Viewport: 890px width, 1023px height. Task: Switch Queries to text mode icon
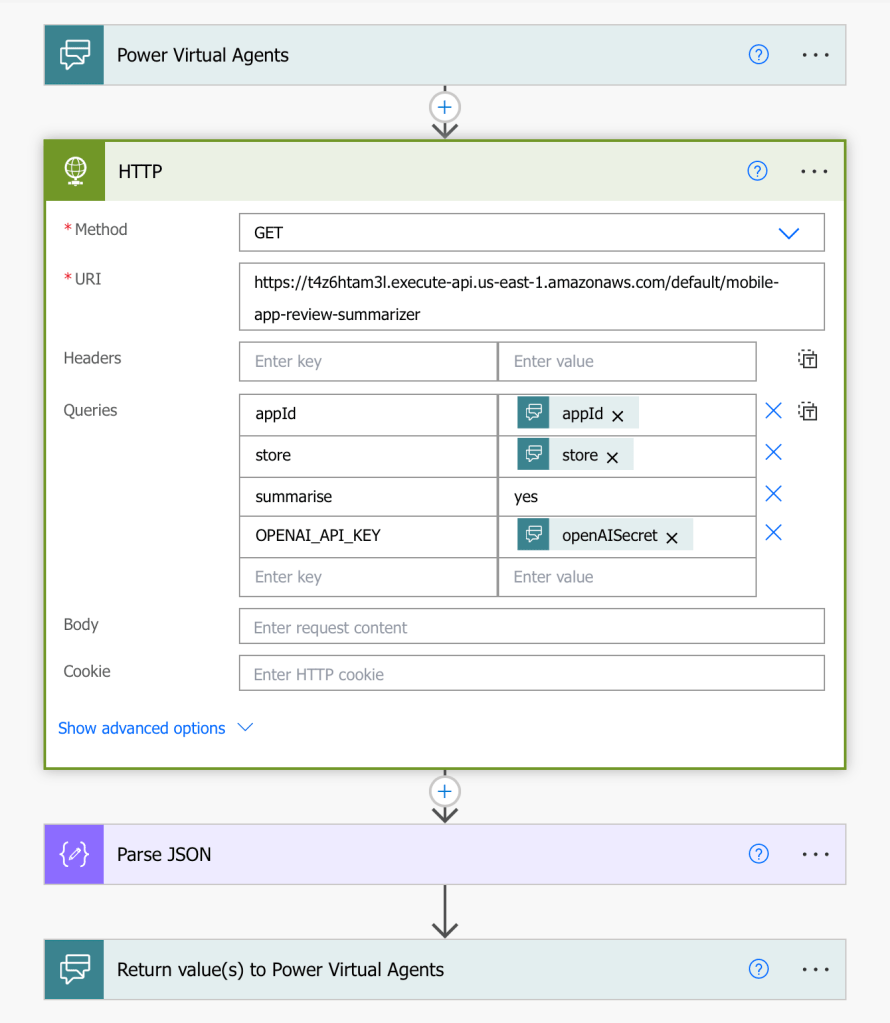pos(808,411)
